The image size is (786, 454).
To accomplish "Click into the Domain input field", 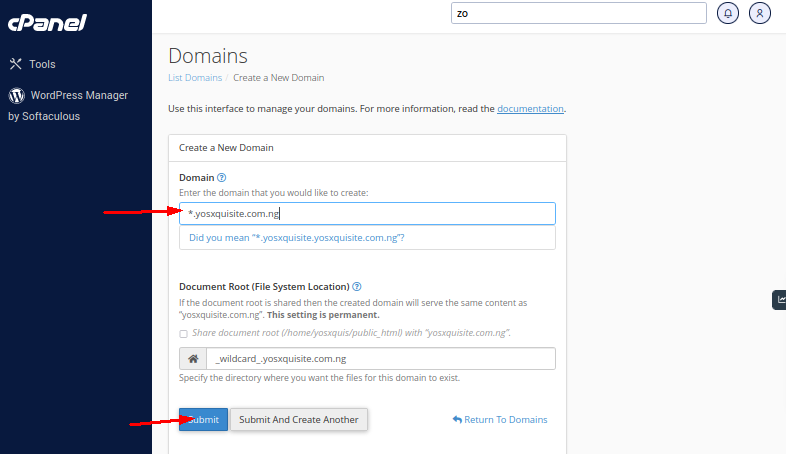I will tap(367, 213).
